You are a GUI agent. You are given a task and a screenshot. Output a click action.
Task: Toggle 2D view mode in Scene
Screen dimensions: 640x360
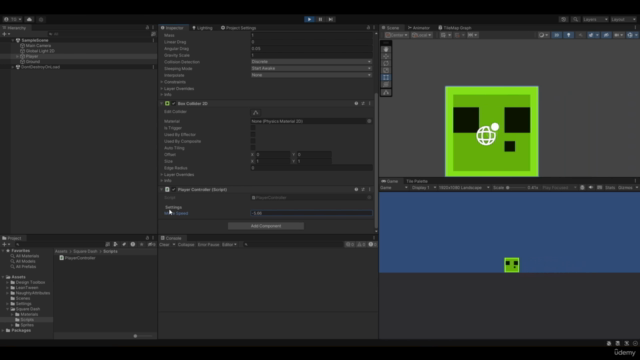tap(556, 35)
